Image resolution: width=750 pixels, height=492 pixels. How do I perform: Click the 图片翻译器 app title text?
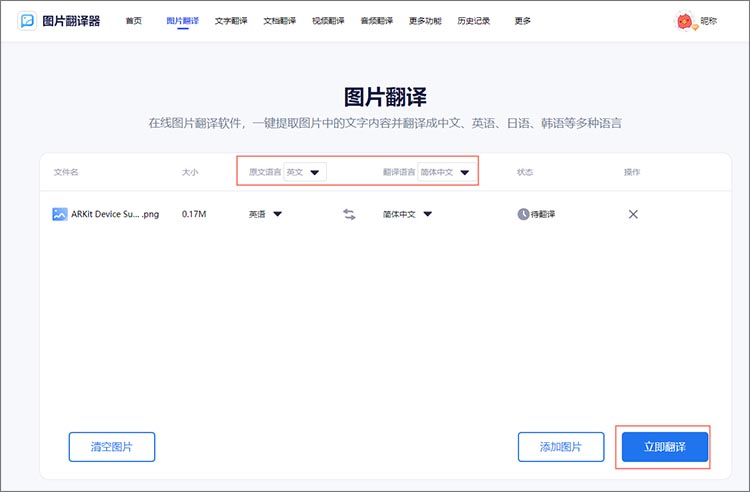[x=71, y=21]
